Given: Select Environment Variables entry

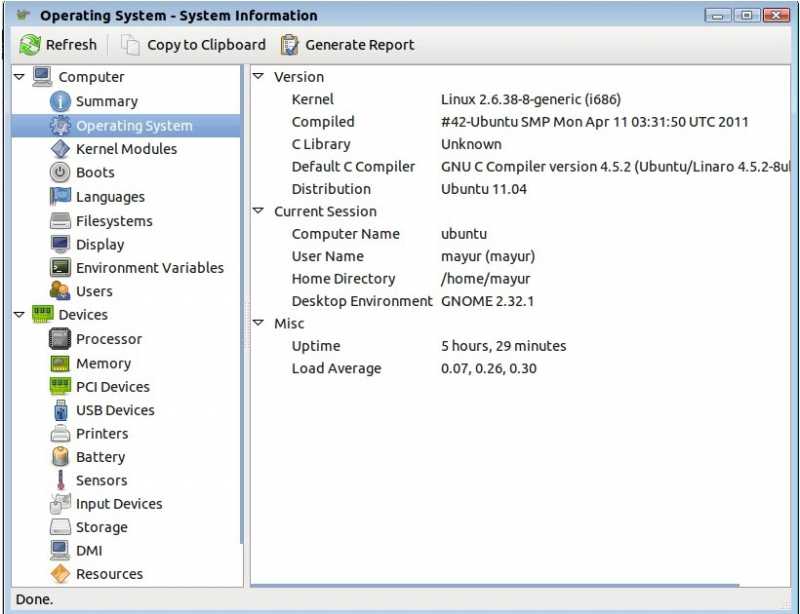Looking at the screenshot, I should [x=149, y=268].
